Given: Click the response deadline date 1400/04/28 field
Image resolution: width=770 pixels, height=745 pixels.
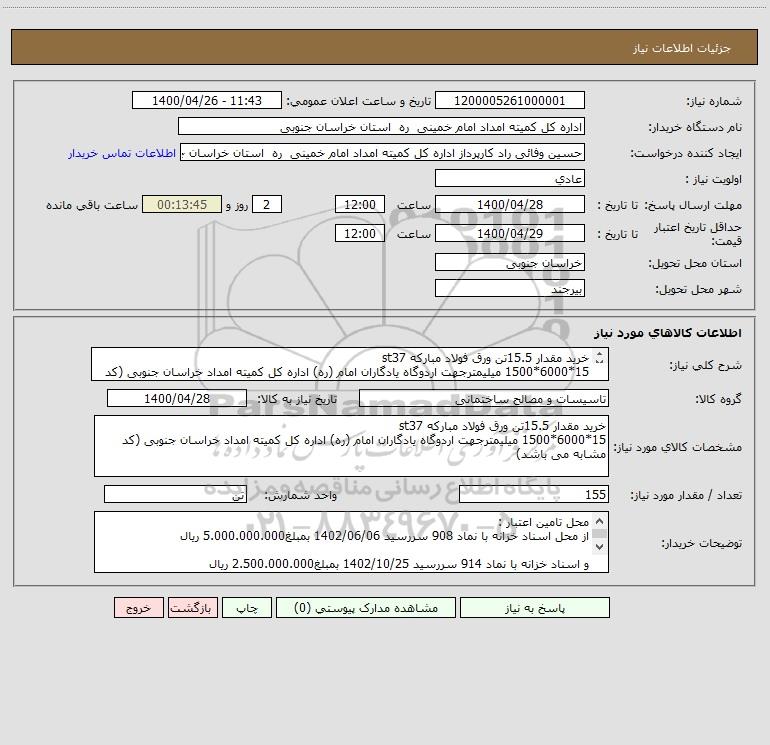Looking at the screenshot, I should click(510, 204).
